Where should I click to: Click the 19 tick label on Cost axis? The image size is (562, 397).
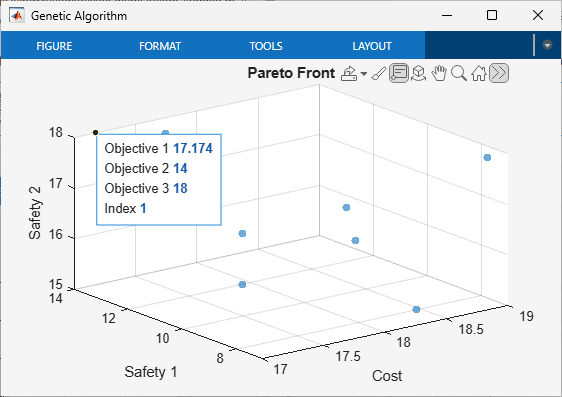pyautogui.click(x=527, y=316)
